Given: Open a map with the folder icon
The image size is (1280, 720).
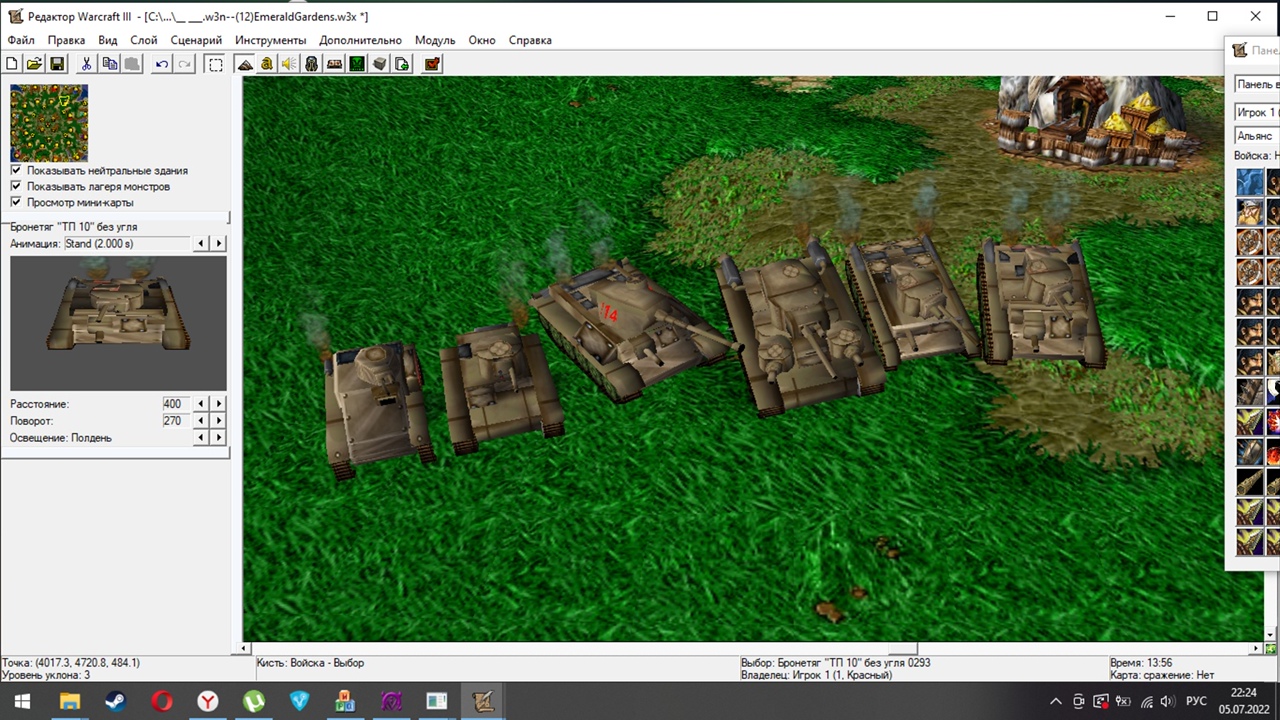Looking at the screenshot, I should [x=34, y=64].
